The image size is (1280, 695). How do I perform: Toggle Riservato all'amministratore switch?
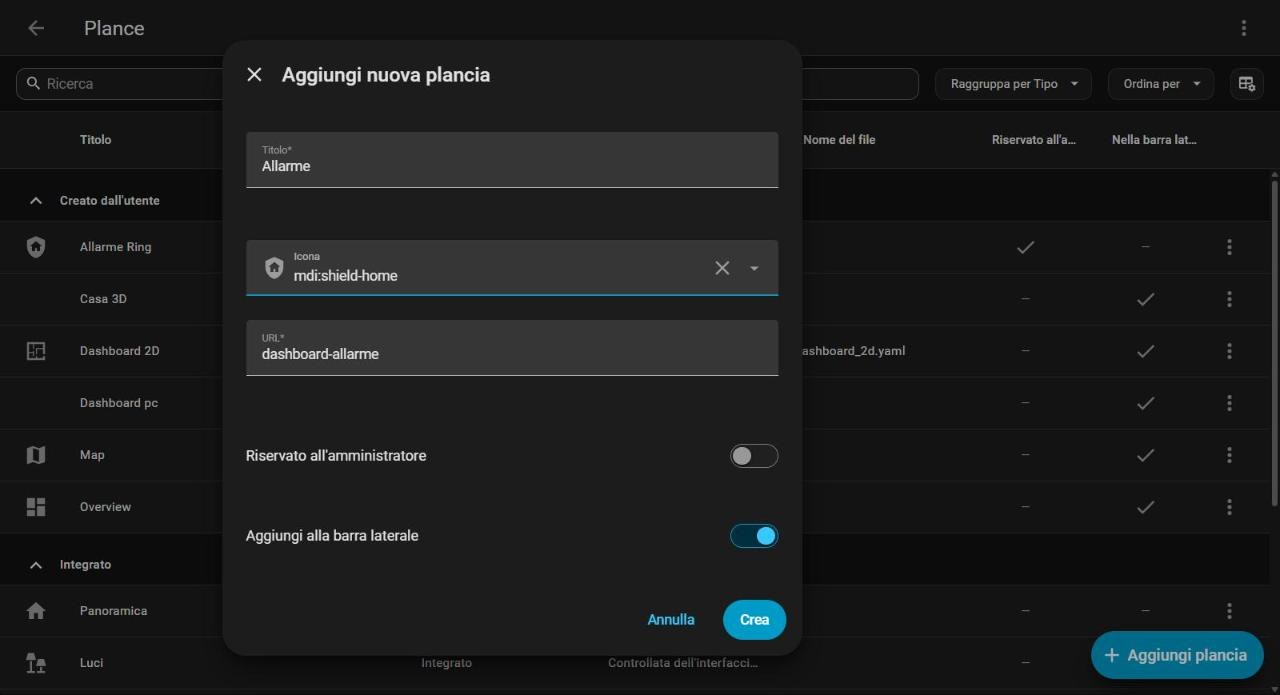[754, 456]
